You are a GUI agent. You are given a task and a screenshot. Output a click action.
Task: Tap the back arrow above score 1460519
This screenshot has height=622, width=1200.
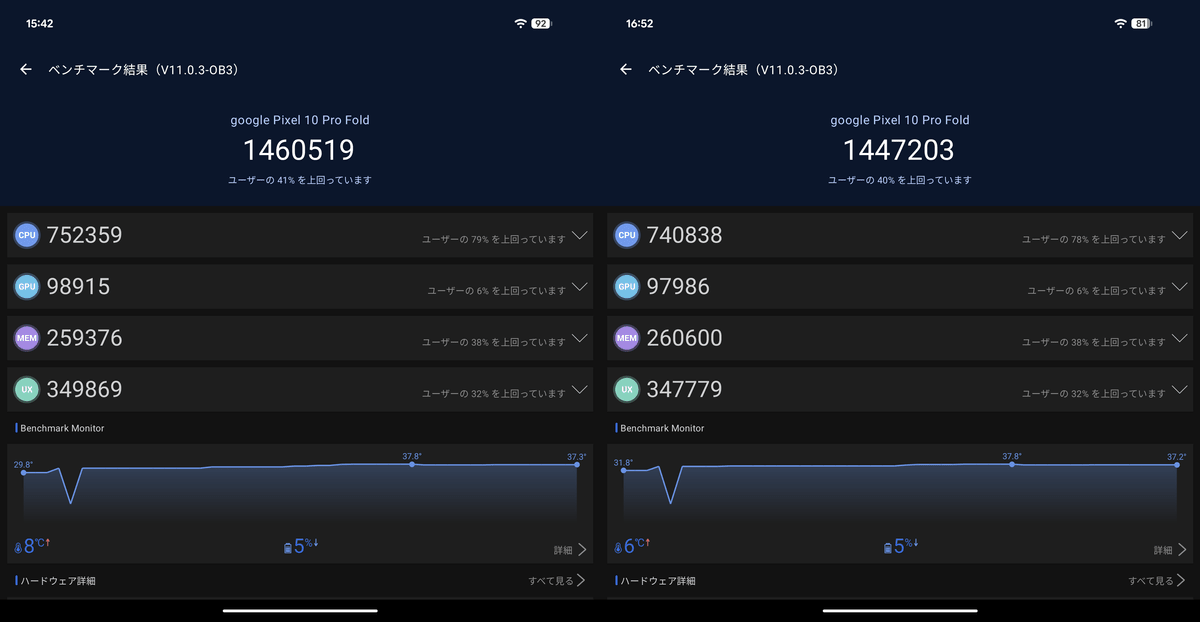tap(26, 70)
